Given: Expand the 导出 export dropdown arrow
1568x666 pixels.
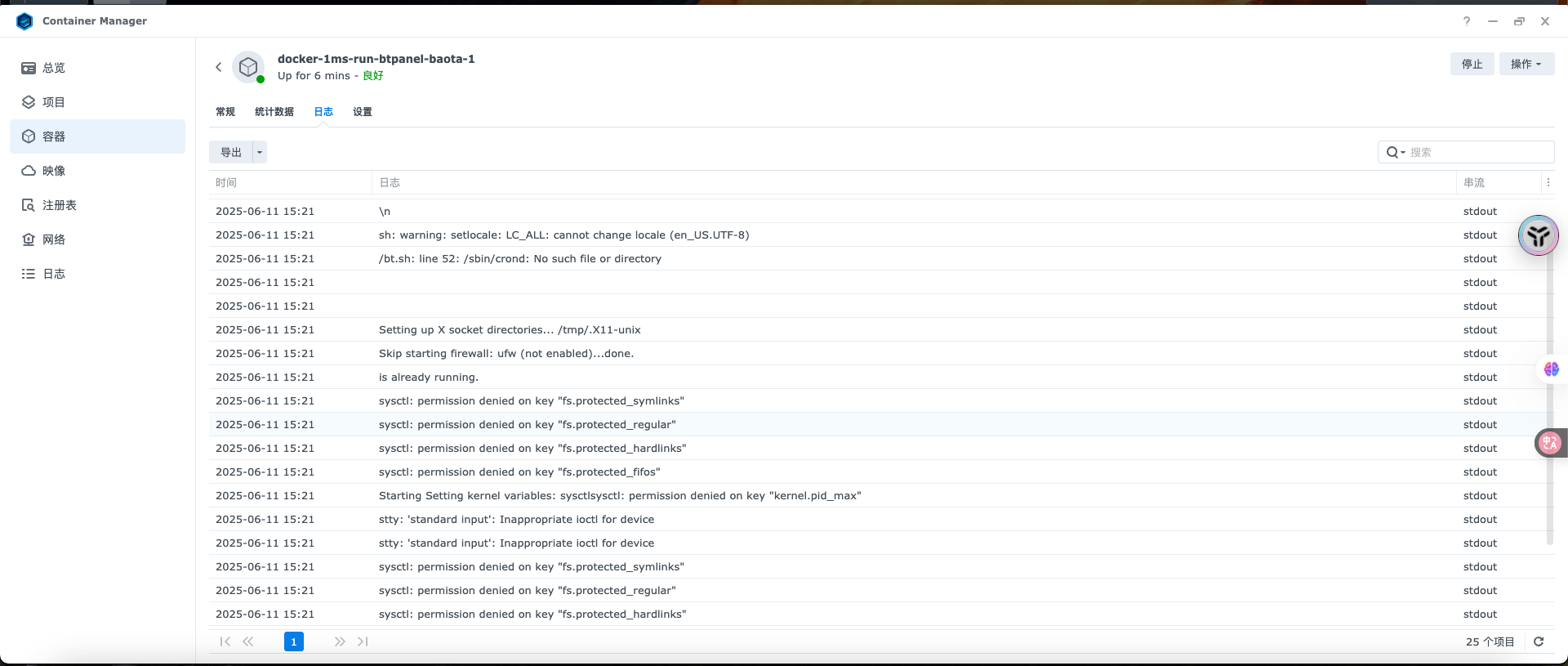Looking at the screenshot, I should [260, 152].
